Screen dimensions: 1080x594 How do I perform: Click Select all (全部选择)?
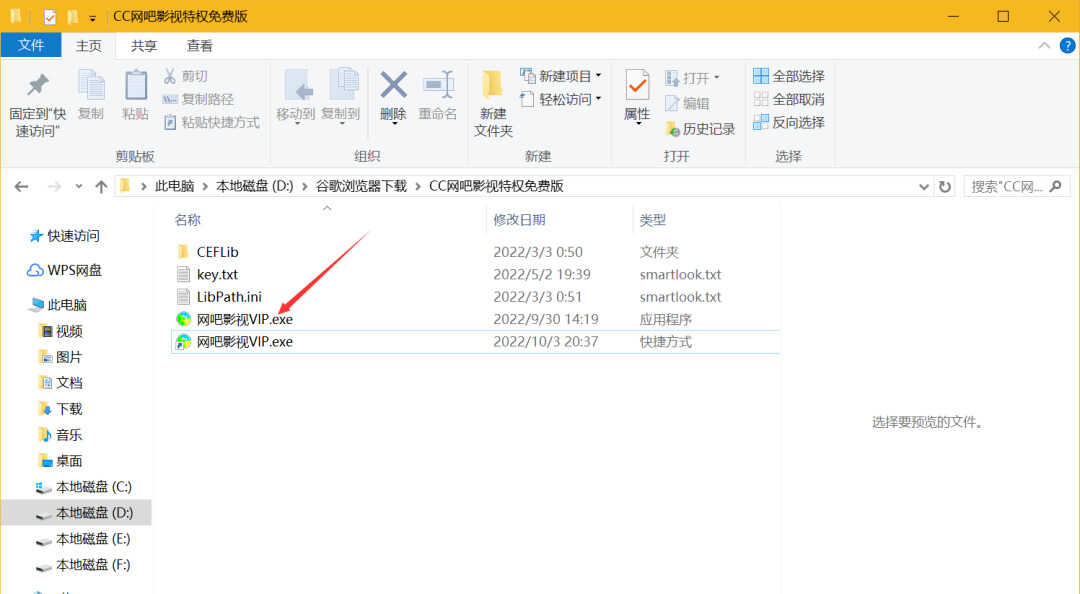pyautogui.click(x=789, y=76)
